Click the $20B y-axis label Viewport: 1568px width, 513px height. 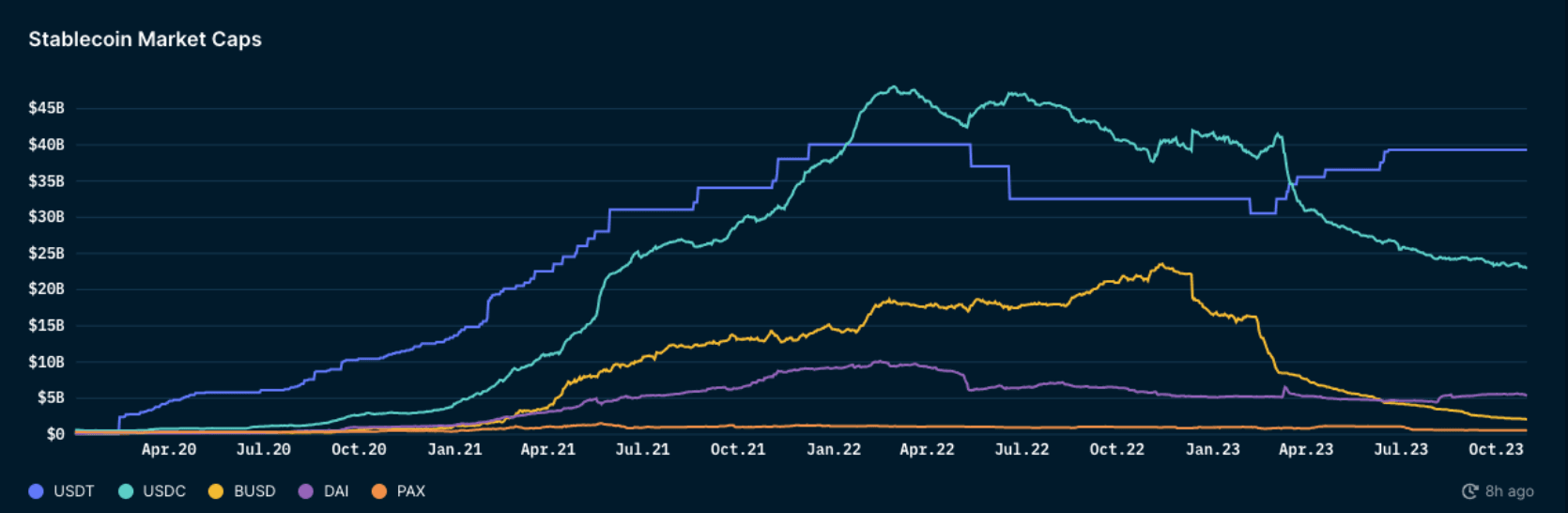(x=46, y=289)
